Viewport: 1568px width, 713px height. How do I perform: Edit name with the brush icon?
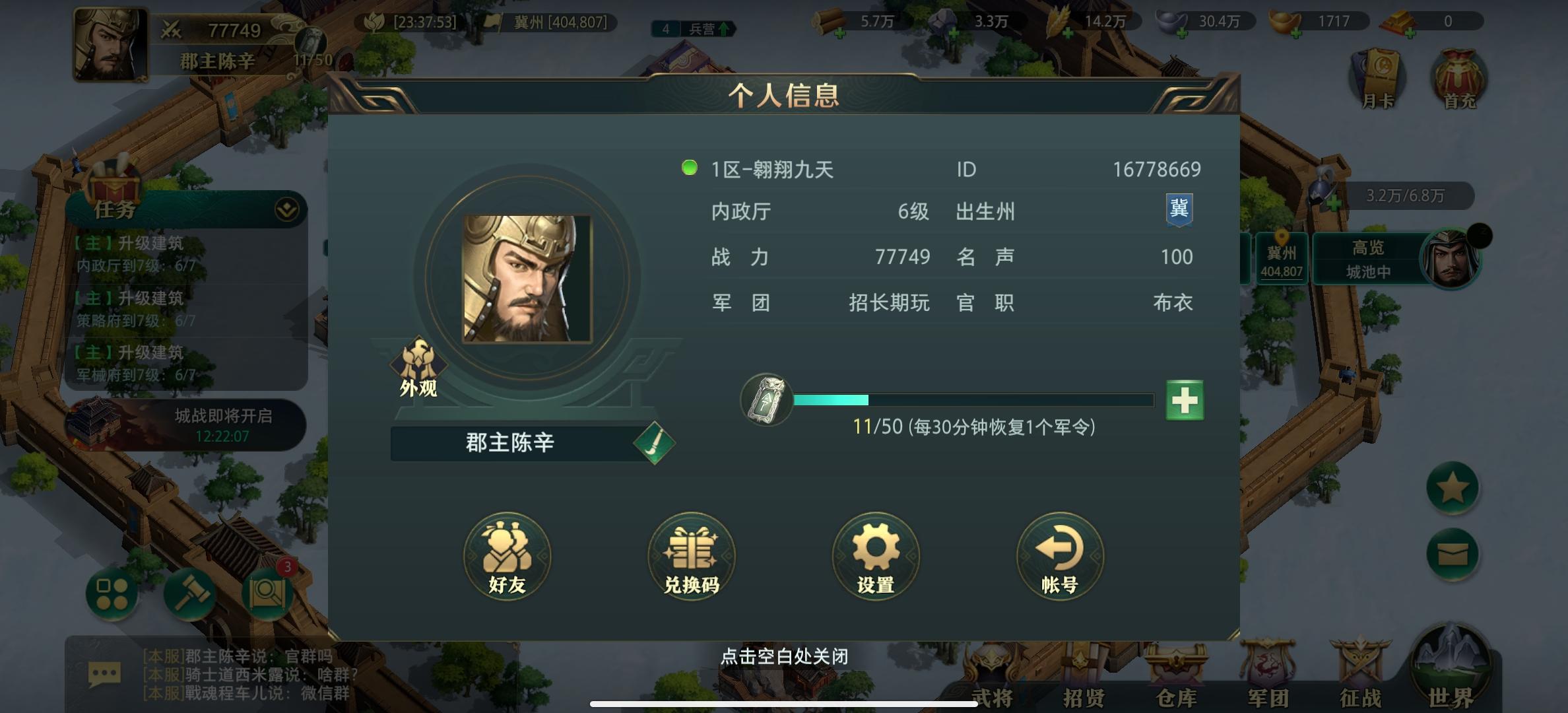(654, 442)
